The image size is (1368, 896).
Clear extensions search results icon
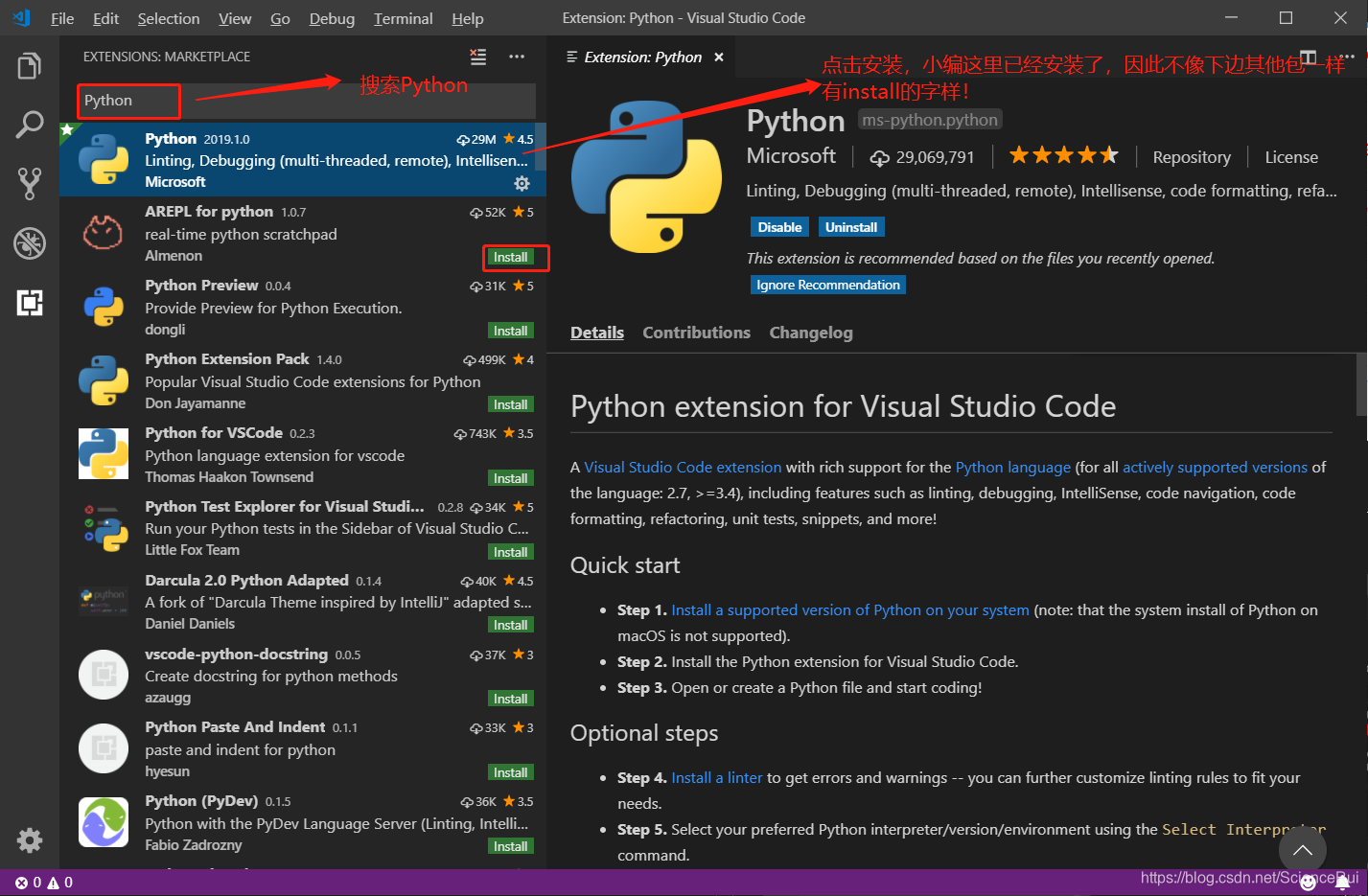477,57
